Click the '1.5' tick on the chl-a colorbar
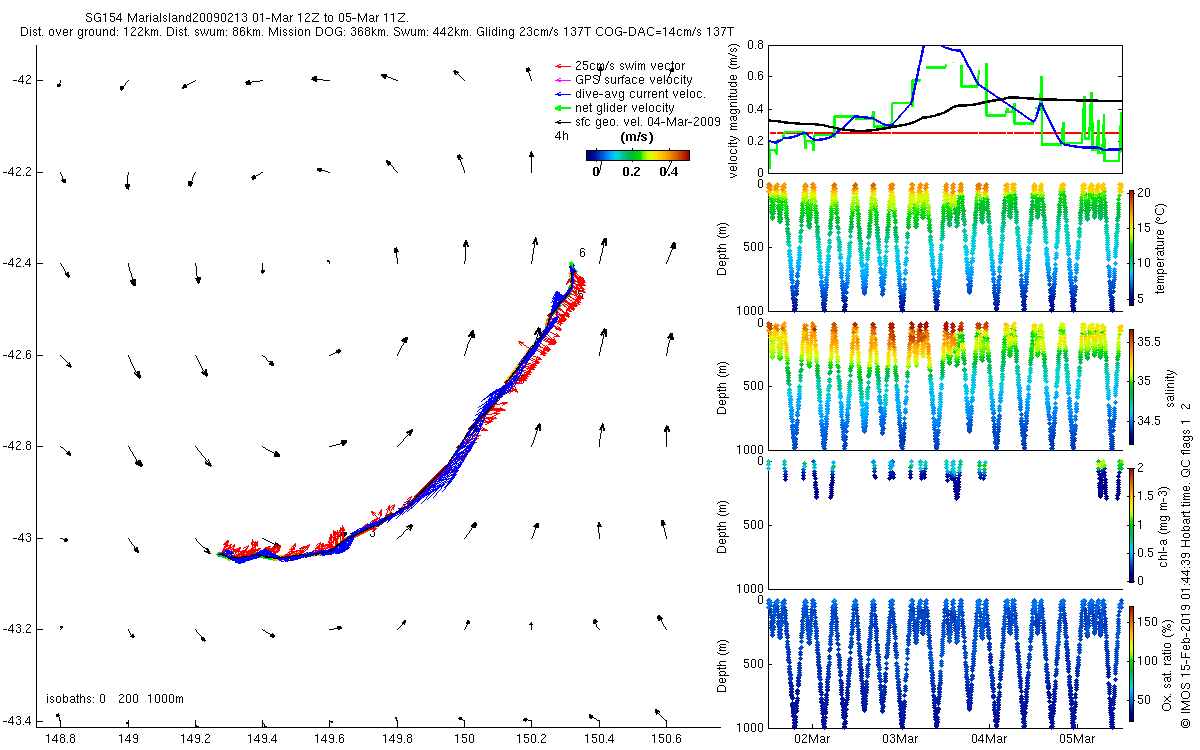 (1146, 496)
